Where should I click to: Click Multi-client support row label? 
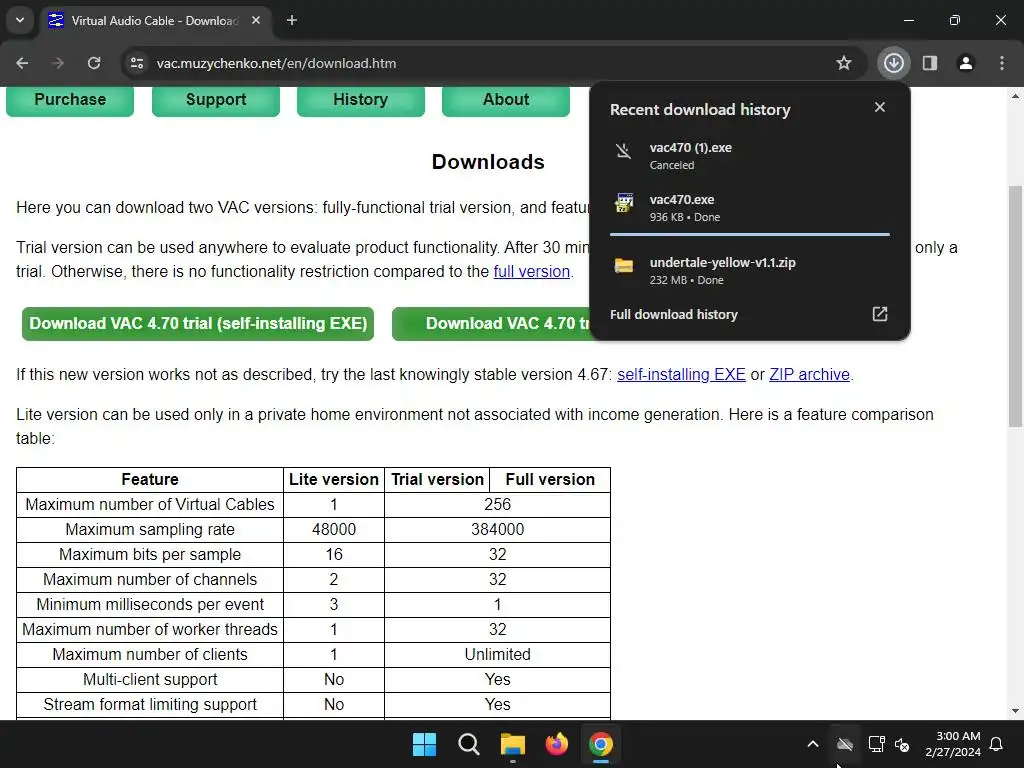click(x=150, y=680)
